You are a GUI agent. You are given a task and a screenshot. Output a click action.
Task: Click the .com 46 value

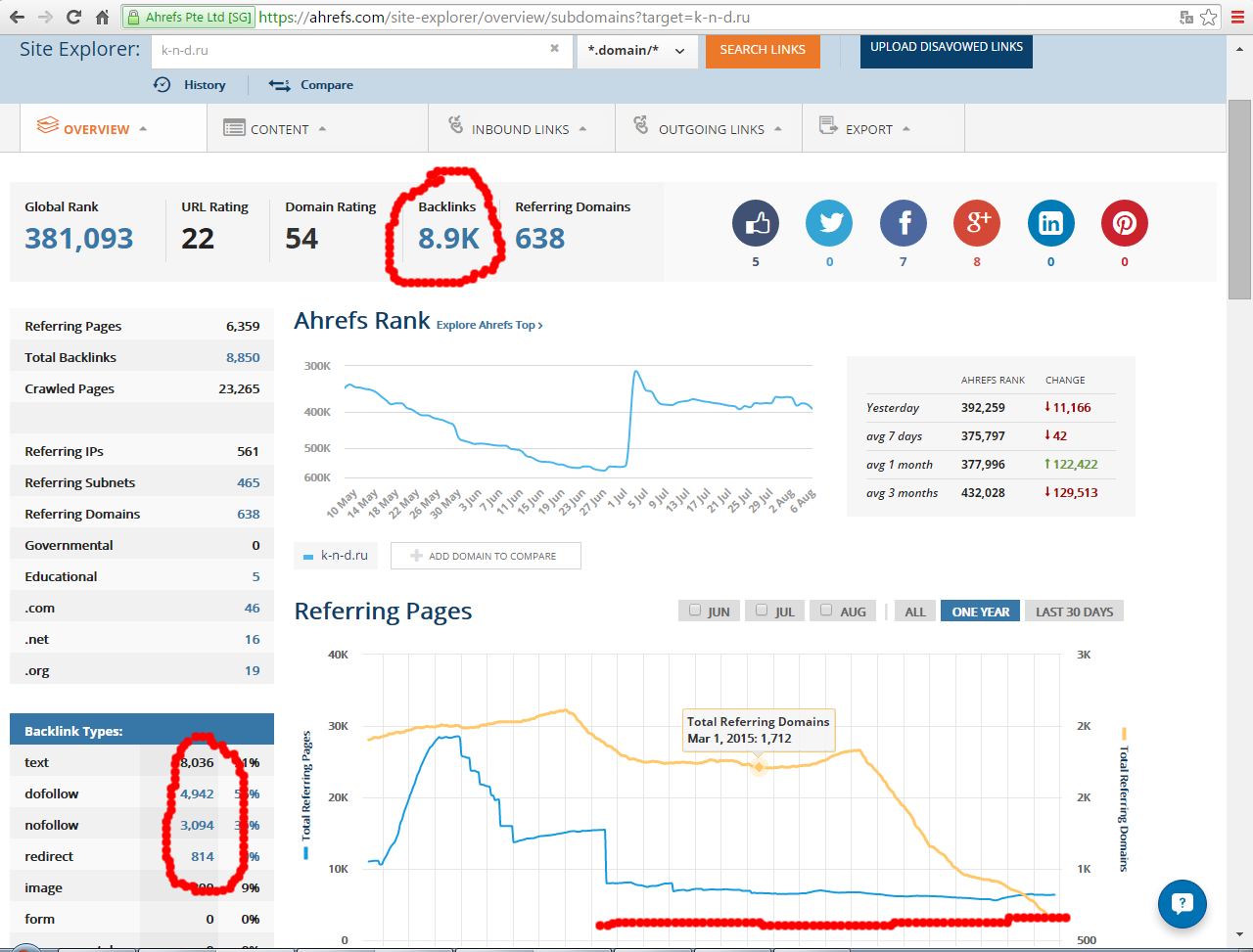pyautogui.click(x=253, y=608)
